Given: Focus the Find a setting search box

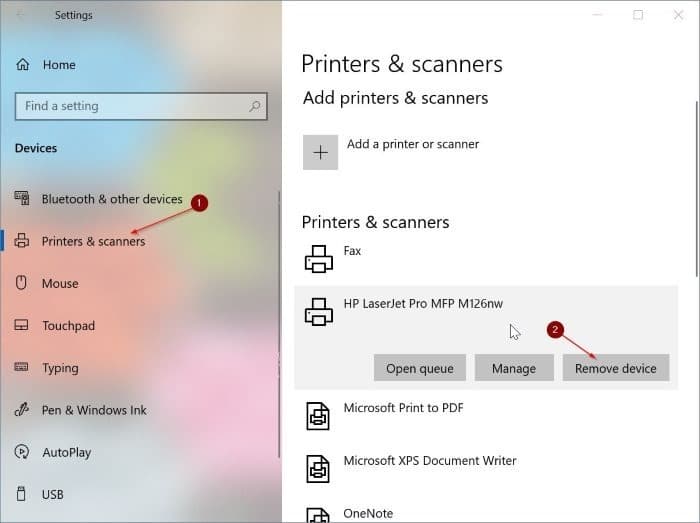Looking at the screenshot, I should [141, 106].
